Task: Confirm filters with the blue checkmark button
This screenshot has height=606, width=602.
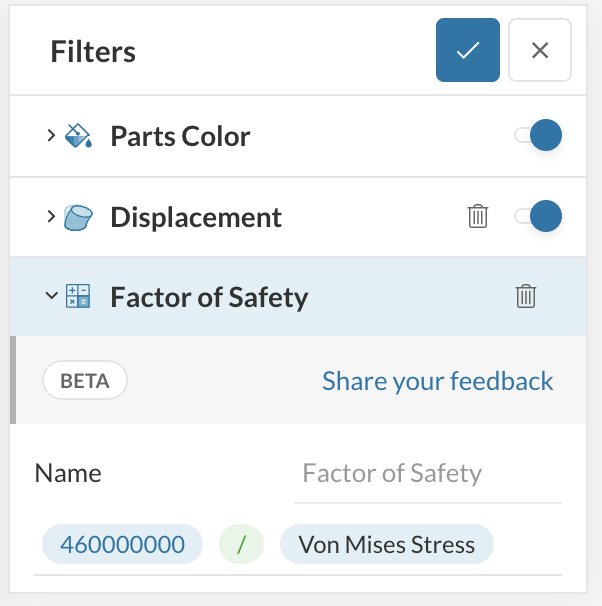Action: (x=467, y=50)
